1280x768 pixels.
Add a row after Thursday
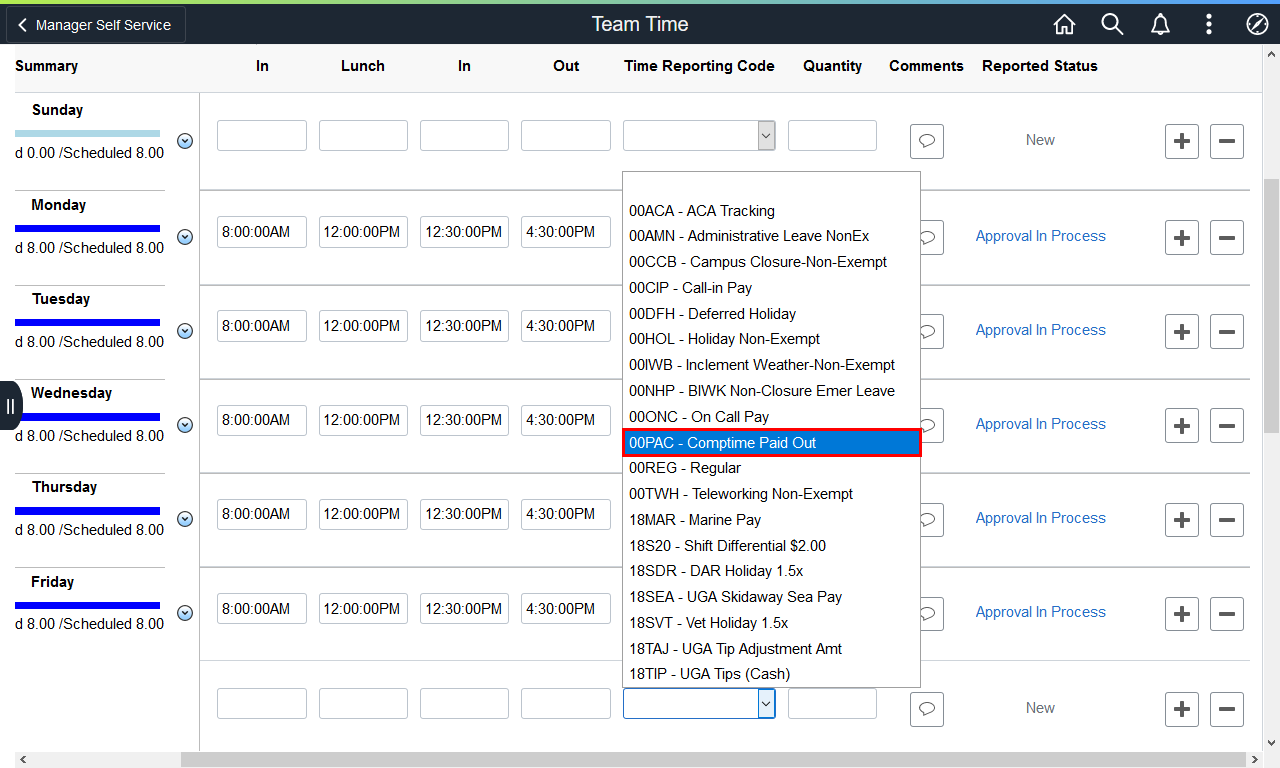pyautogui.click(x=1183, y=520)
